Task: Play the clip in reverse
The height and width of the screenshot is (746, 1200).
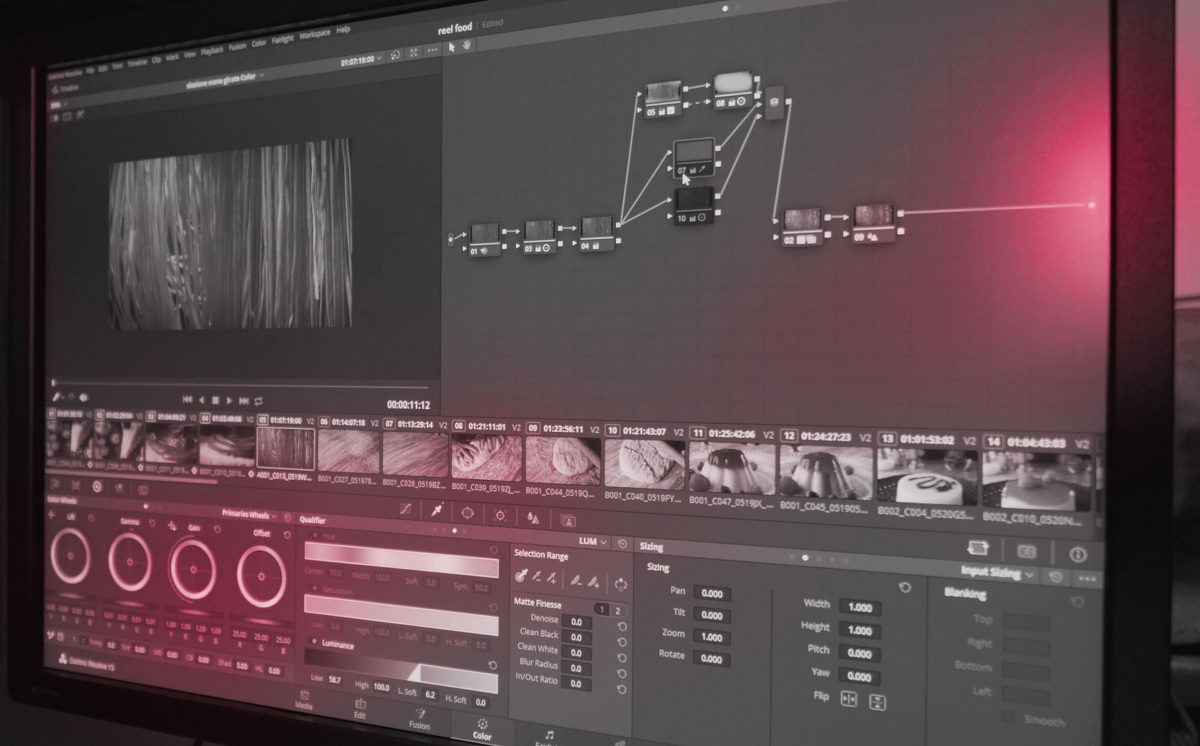Action: tap(201, 400)
